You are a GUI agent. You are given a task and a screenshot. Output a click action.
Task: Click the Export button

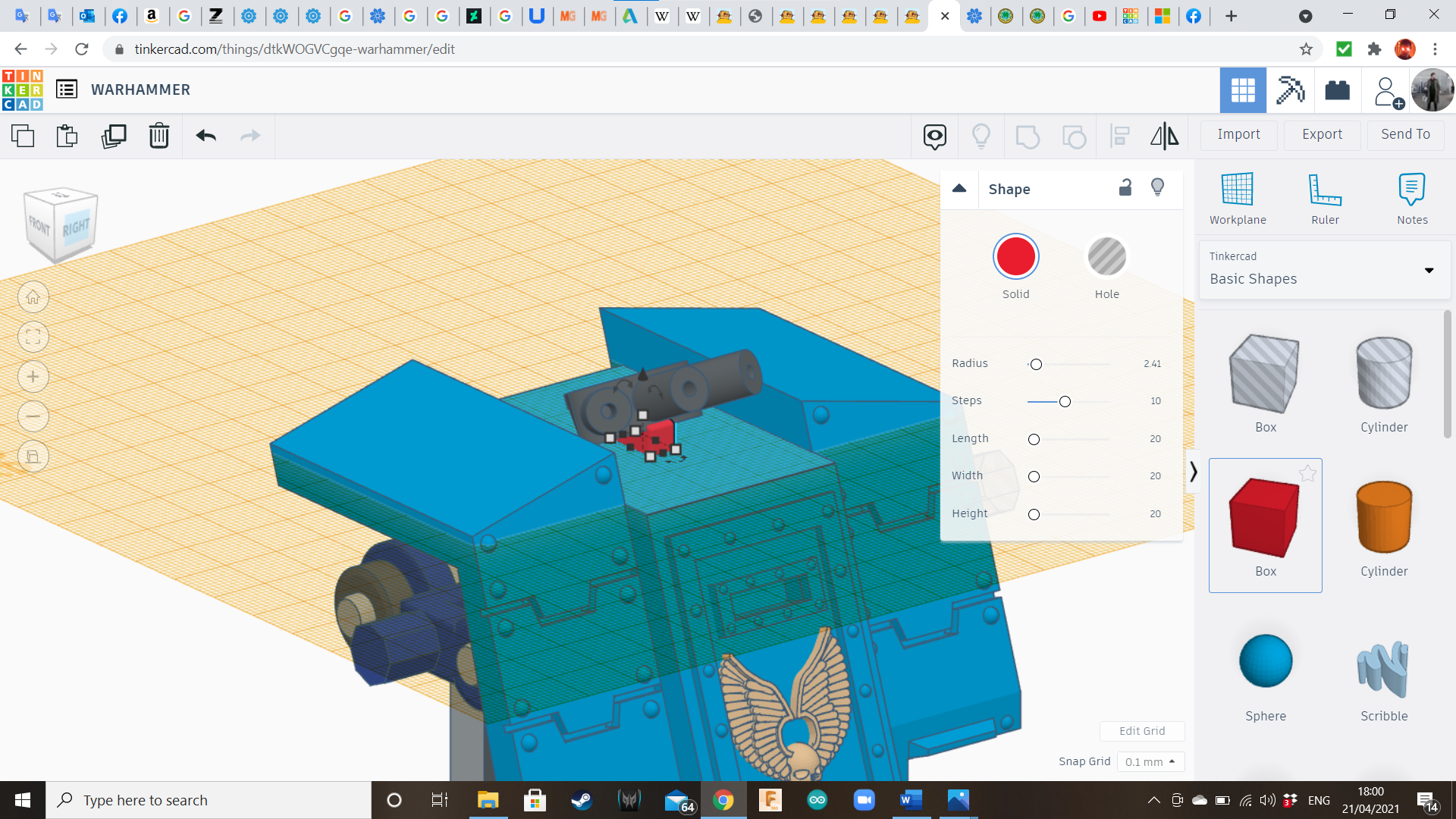tap(1322, 134)
